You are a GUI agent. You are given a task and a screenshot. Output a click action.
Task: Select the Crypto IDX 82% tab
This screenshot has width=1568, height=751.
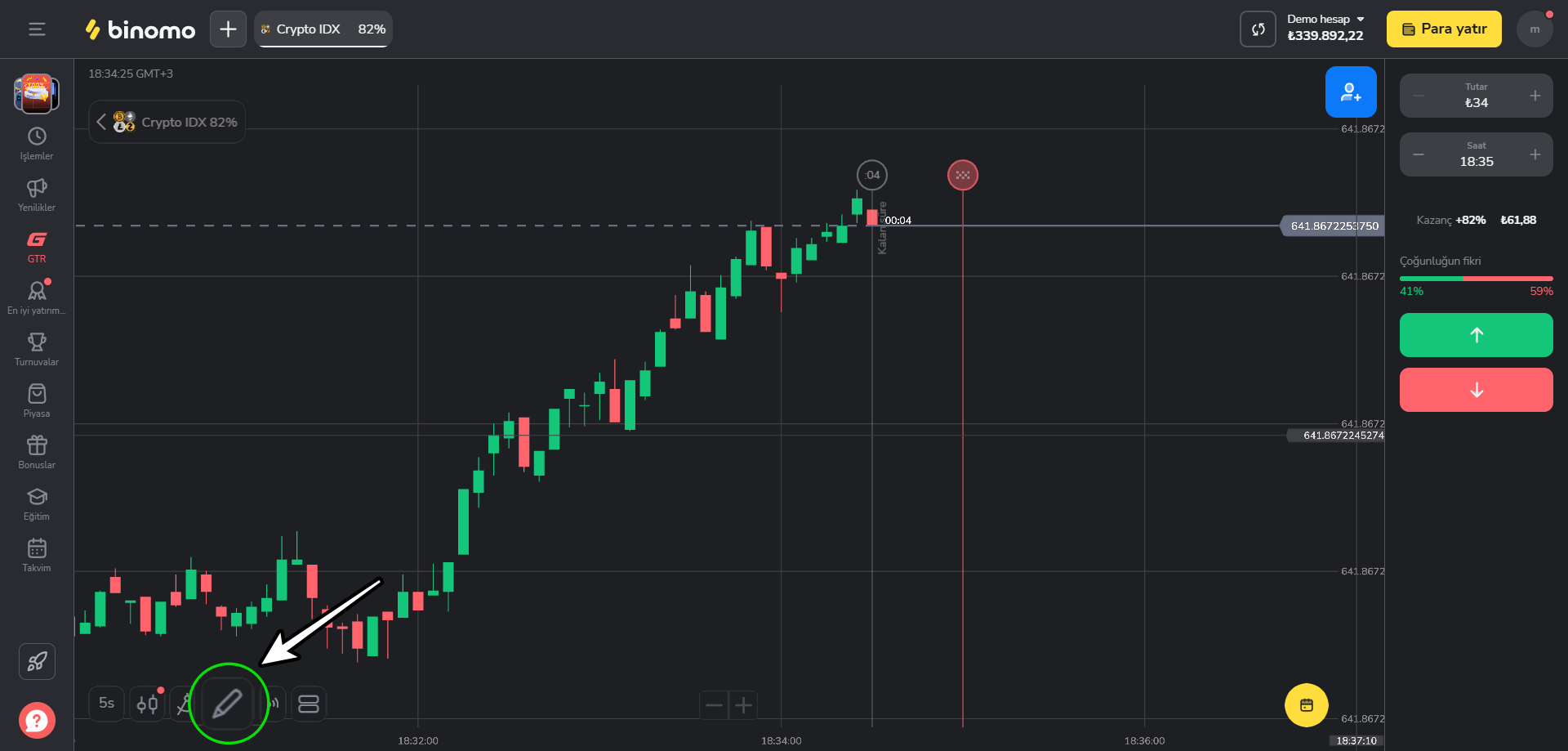pyautogui.click(x=323, y=29)
